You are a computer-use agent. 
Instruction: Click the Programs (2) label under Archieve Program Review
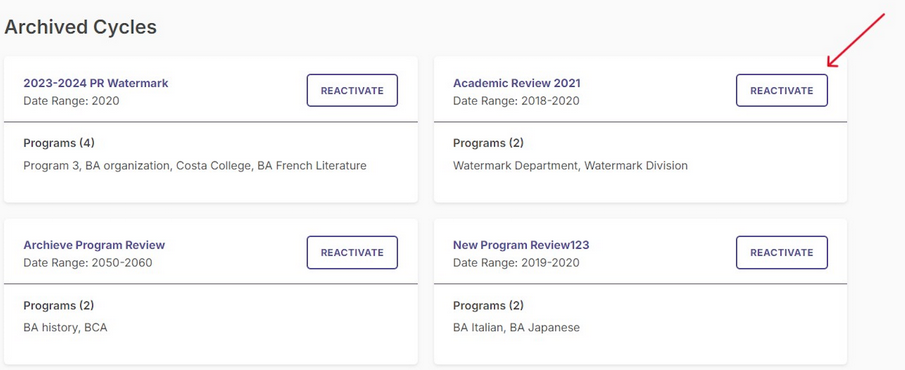pyautogui.click(x=59, y=305)
